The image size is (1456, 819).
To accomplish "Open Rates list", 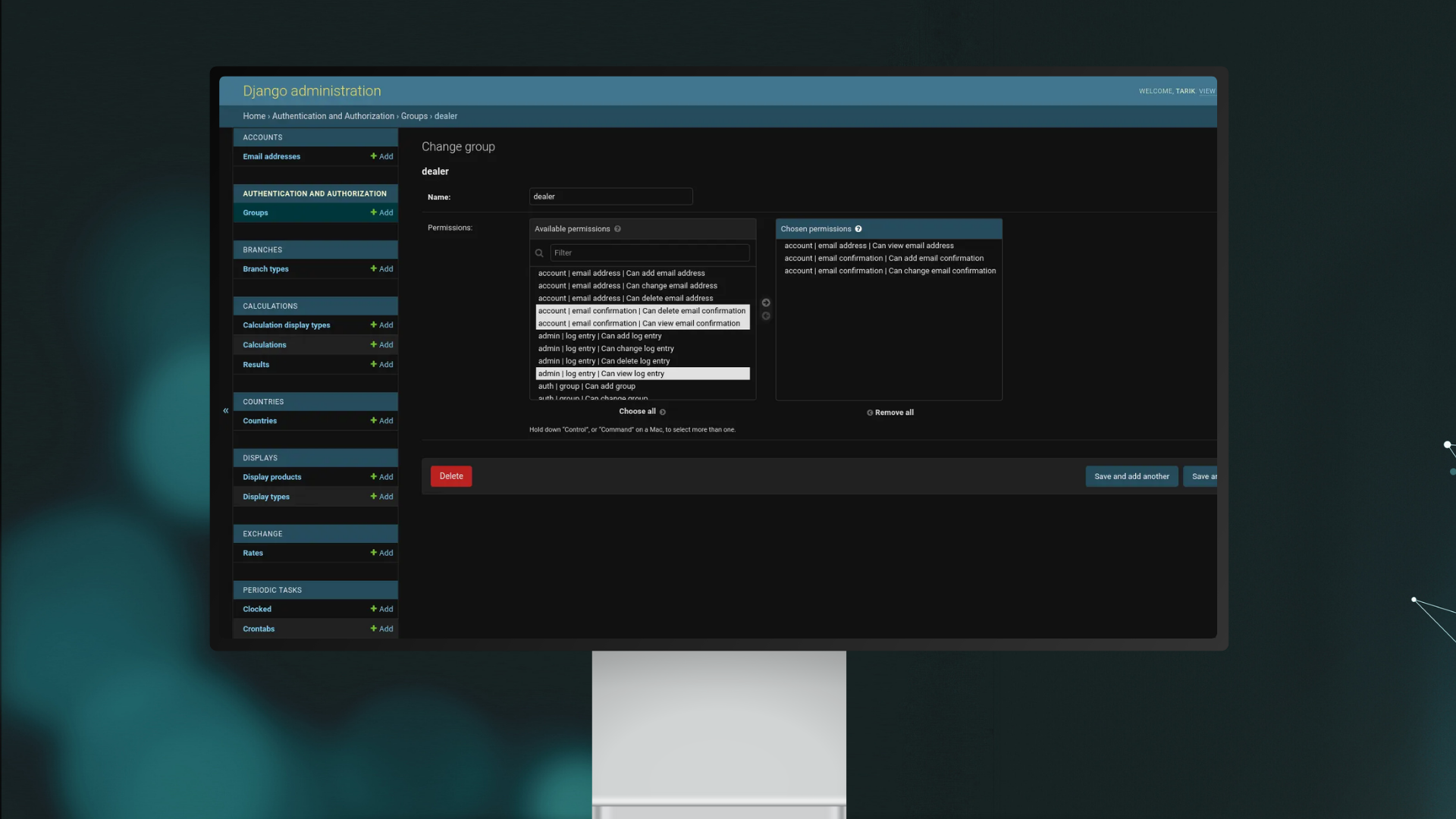I will point(253,552).
